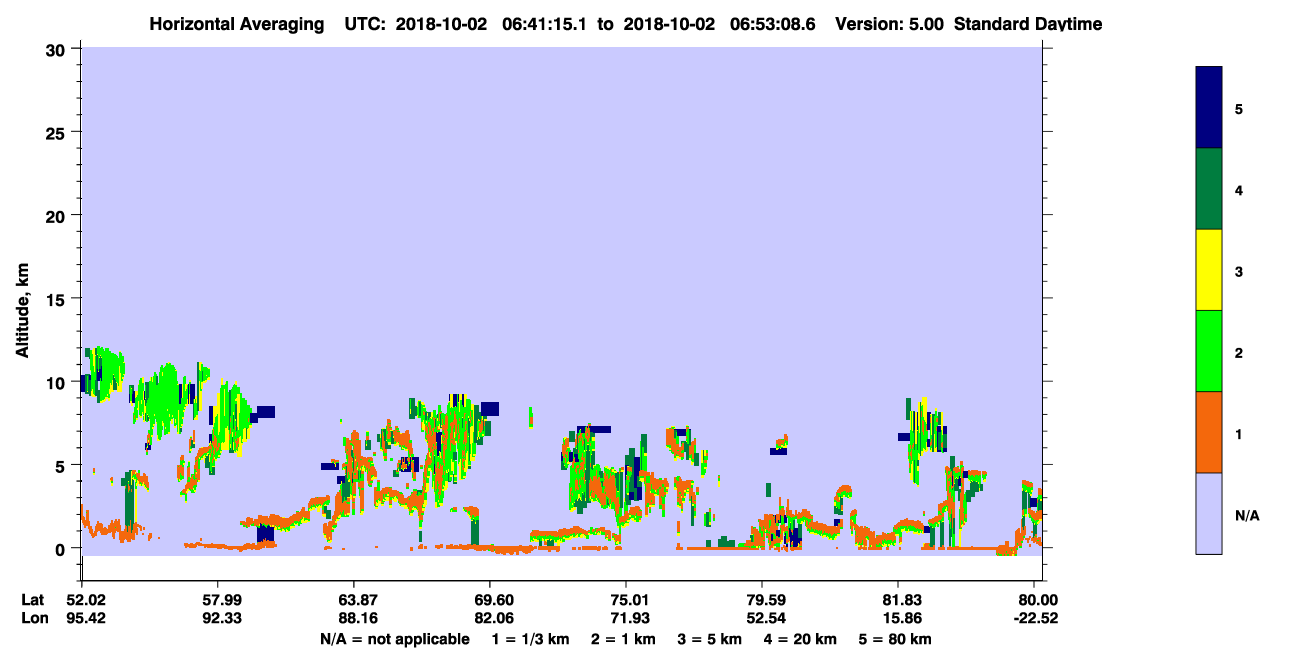Click the lavender N/A colorbar segment
This screenshot has height=667, width=1300.
1209,513
